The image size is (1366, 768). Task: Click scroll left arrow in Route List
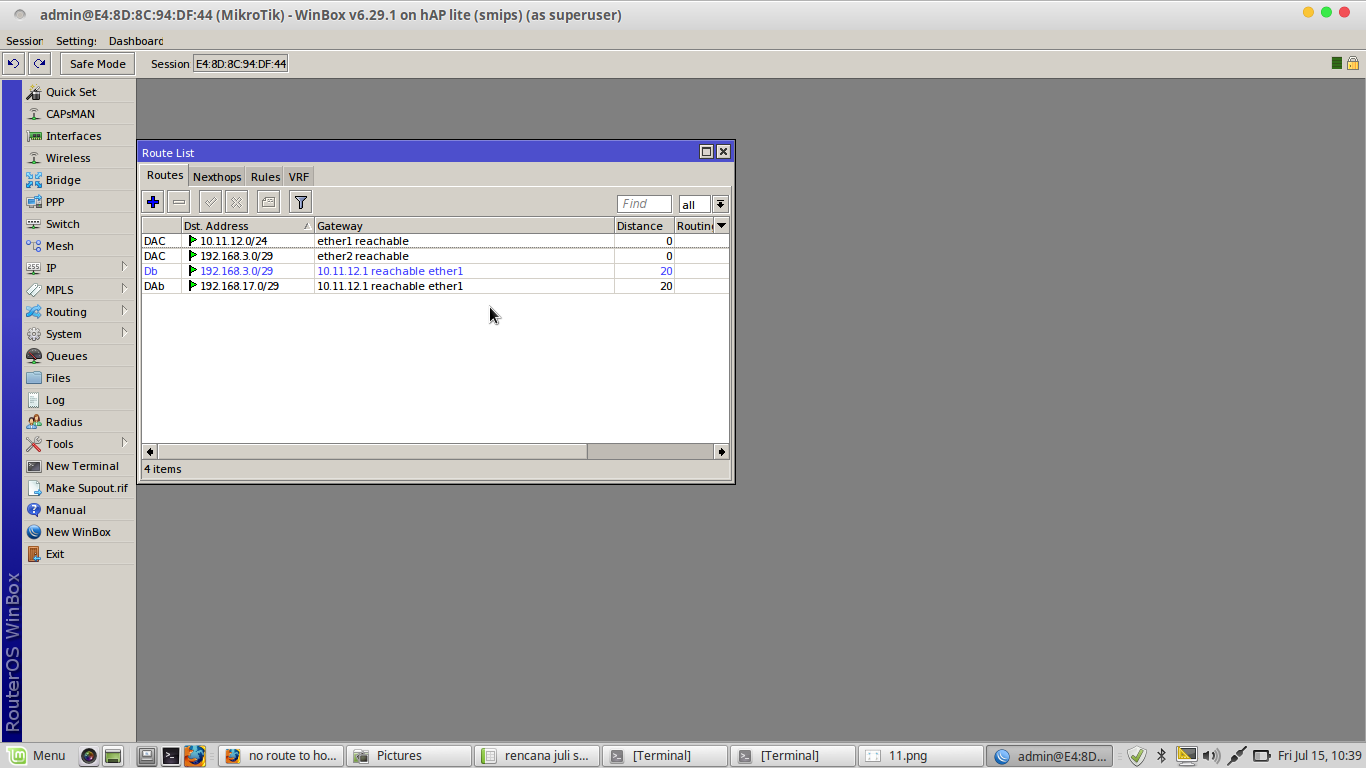click(150, 452)
